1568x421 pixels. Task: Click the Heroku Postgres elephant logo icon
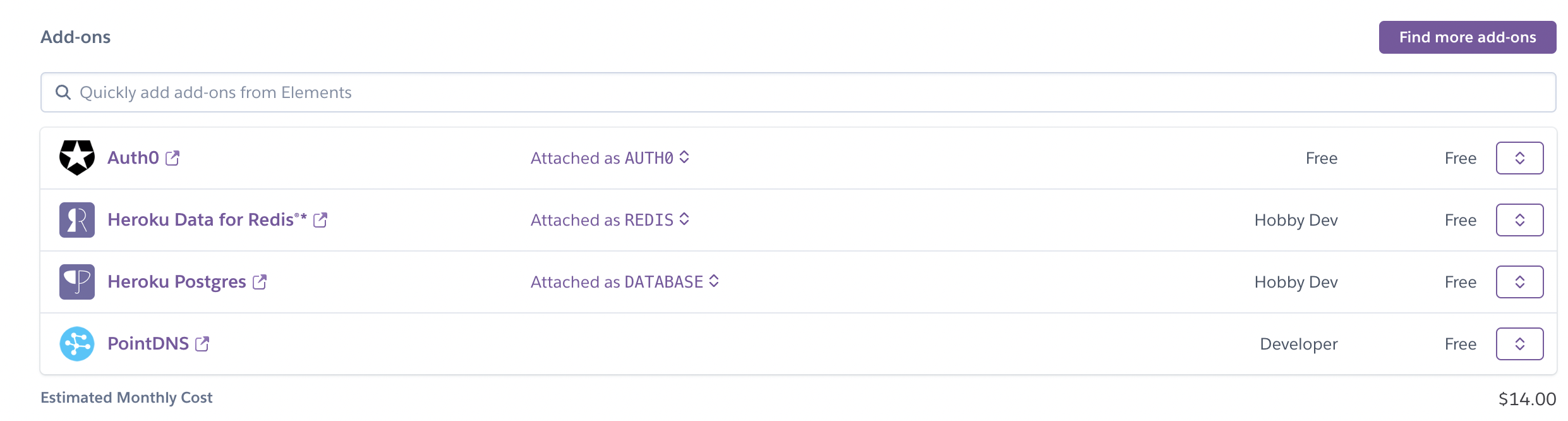tap(76, 281)
